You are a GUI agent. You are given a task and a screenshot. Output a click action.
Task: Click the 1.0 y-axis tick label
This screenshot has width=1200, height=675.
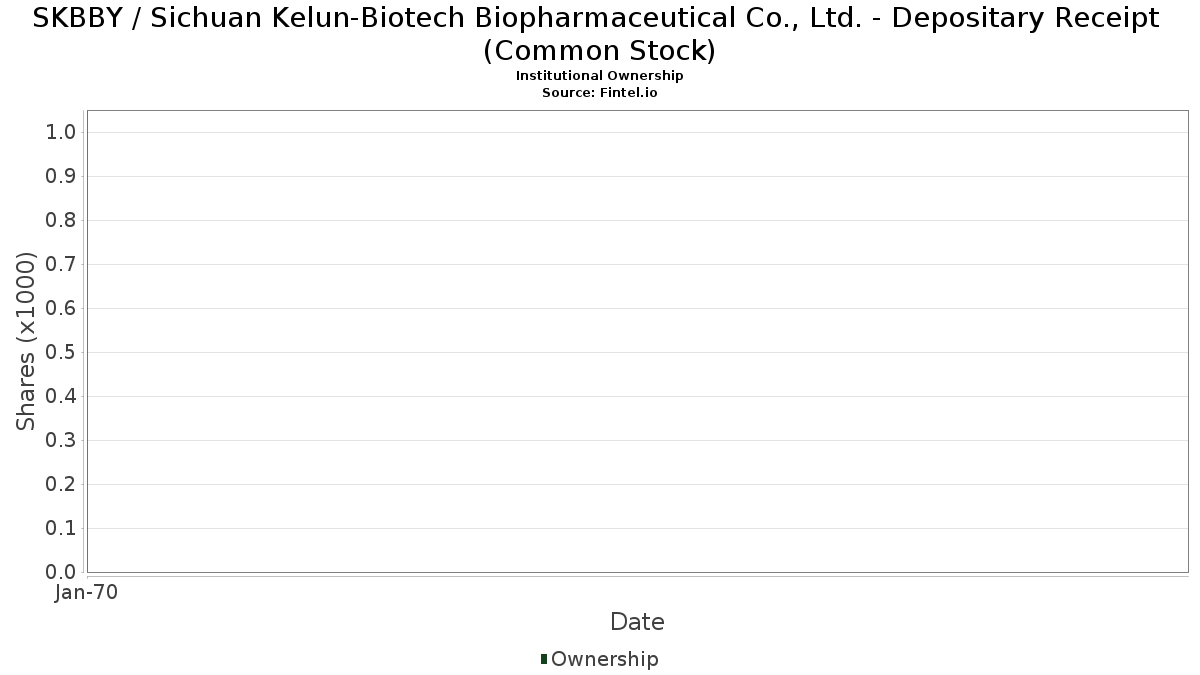(62, 133)
